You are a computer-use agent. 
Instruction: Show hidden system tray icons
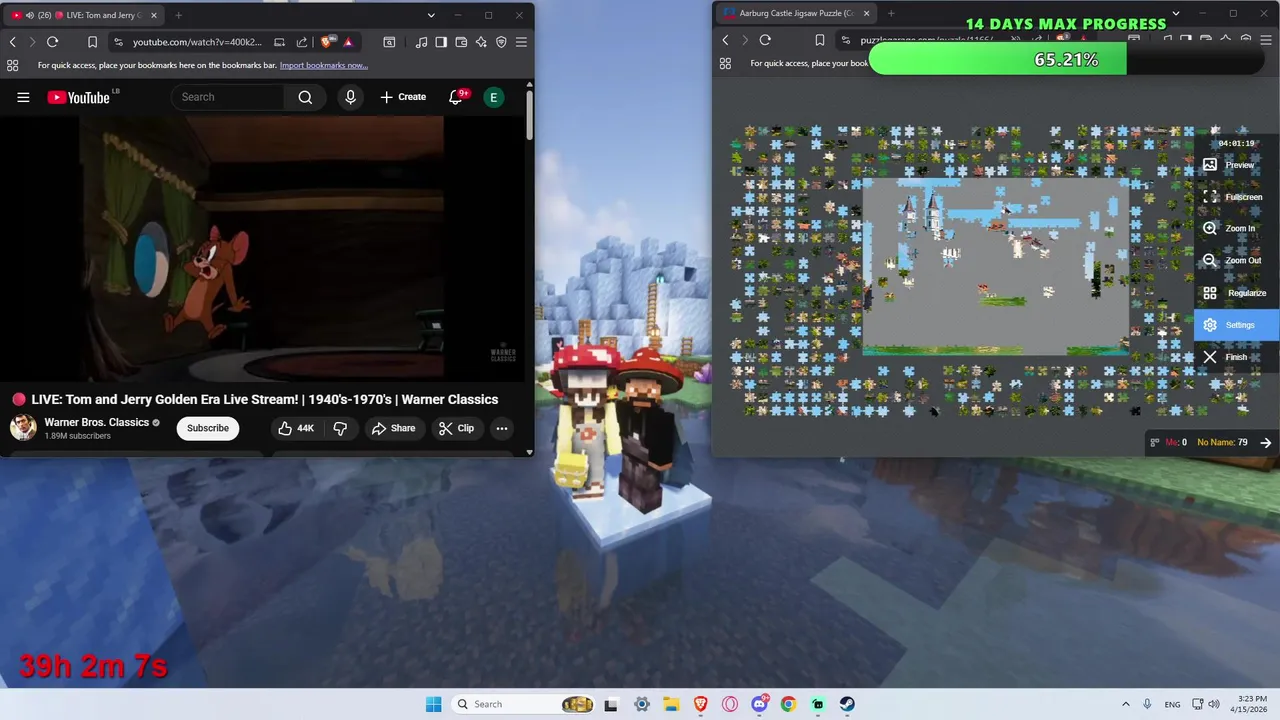(1125, 704)
